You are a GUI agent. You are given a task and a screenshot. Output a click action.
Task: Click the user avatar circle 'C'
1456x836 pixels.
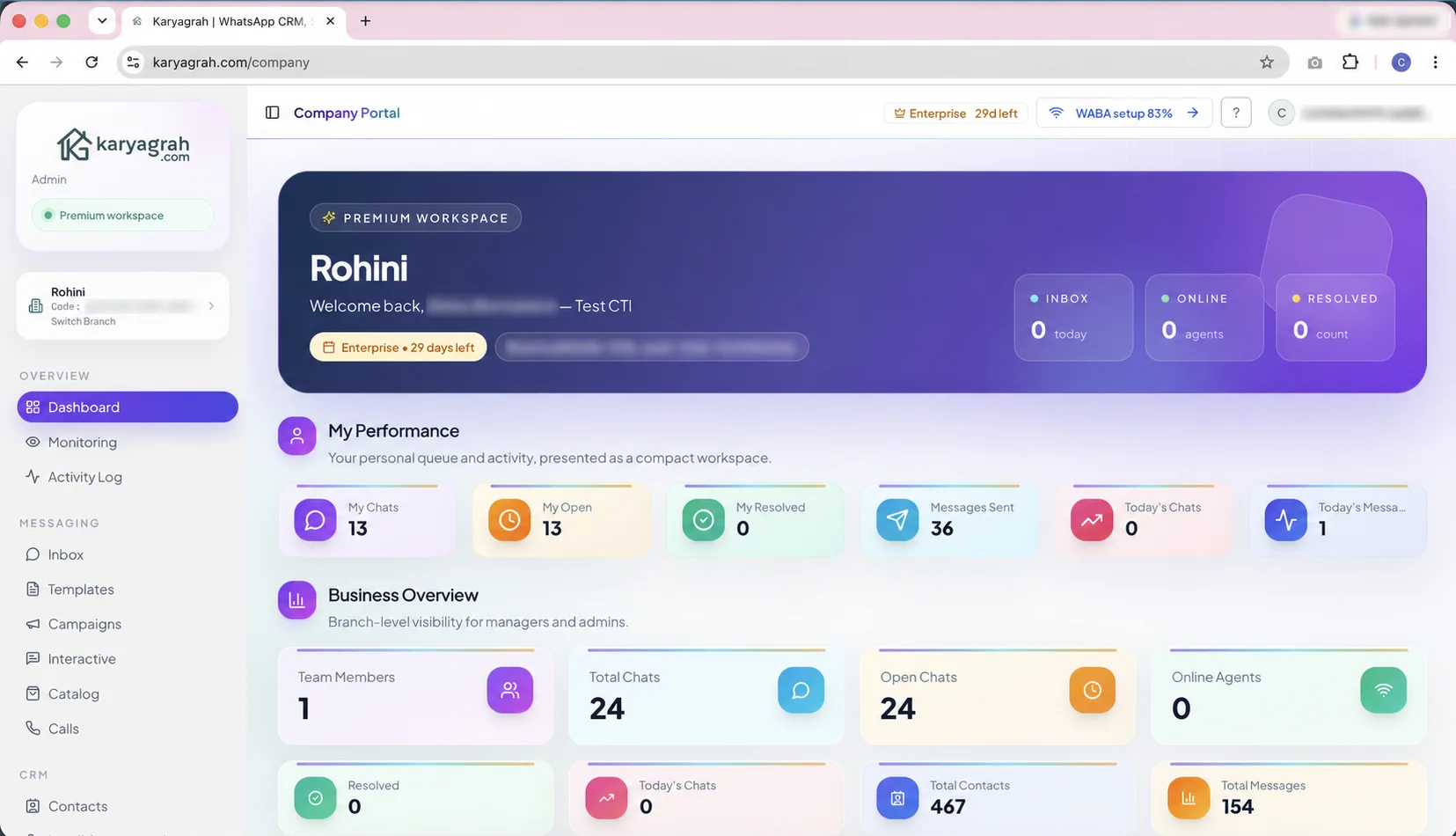(1281, 113)
